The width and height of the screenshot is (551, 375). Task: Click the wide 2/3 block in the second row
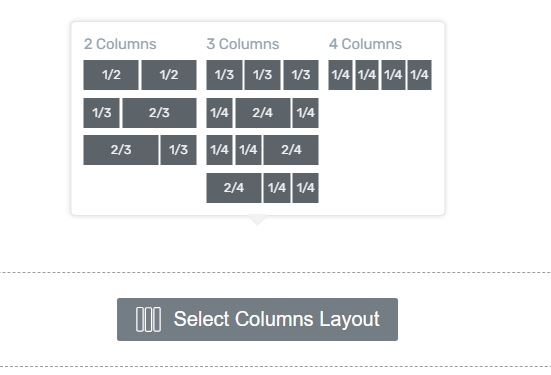[159, 113]
